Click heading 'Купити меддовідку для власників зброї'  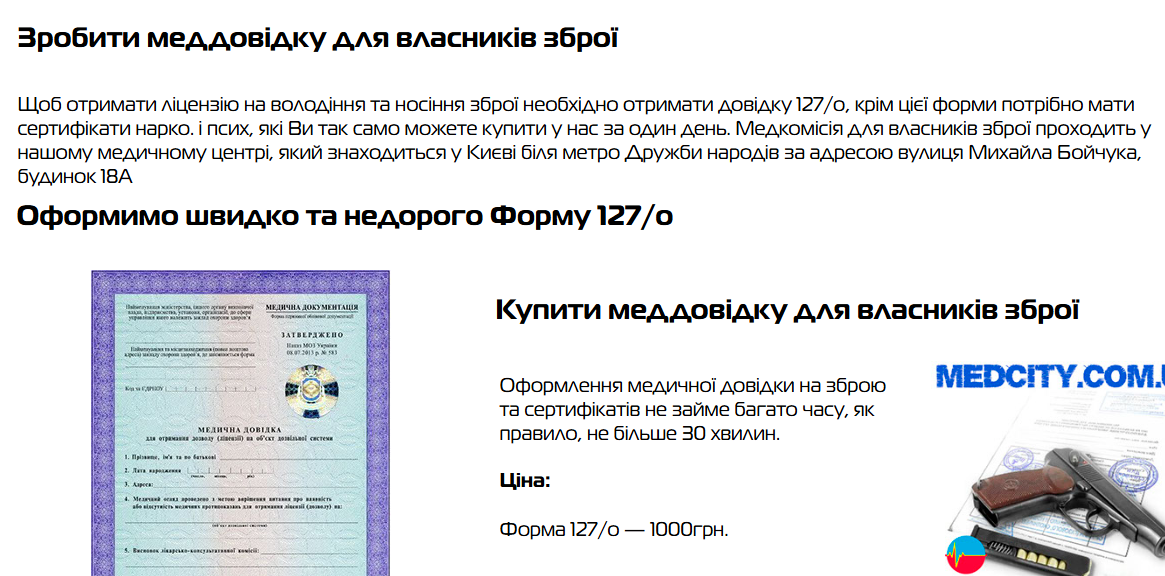(x=787, y=310)
